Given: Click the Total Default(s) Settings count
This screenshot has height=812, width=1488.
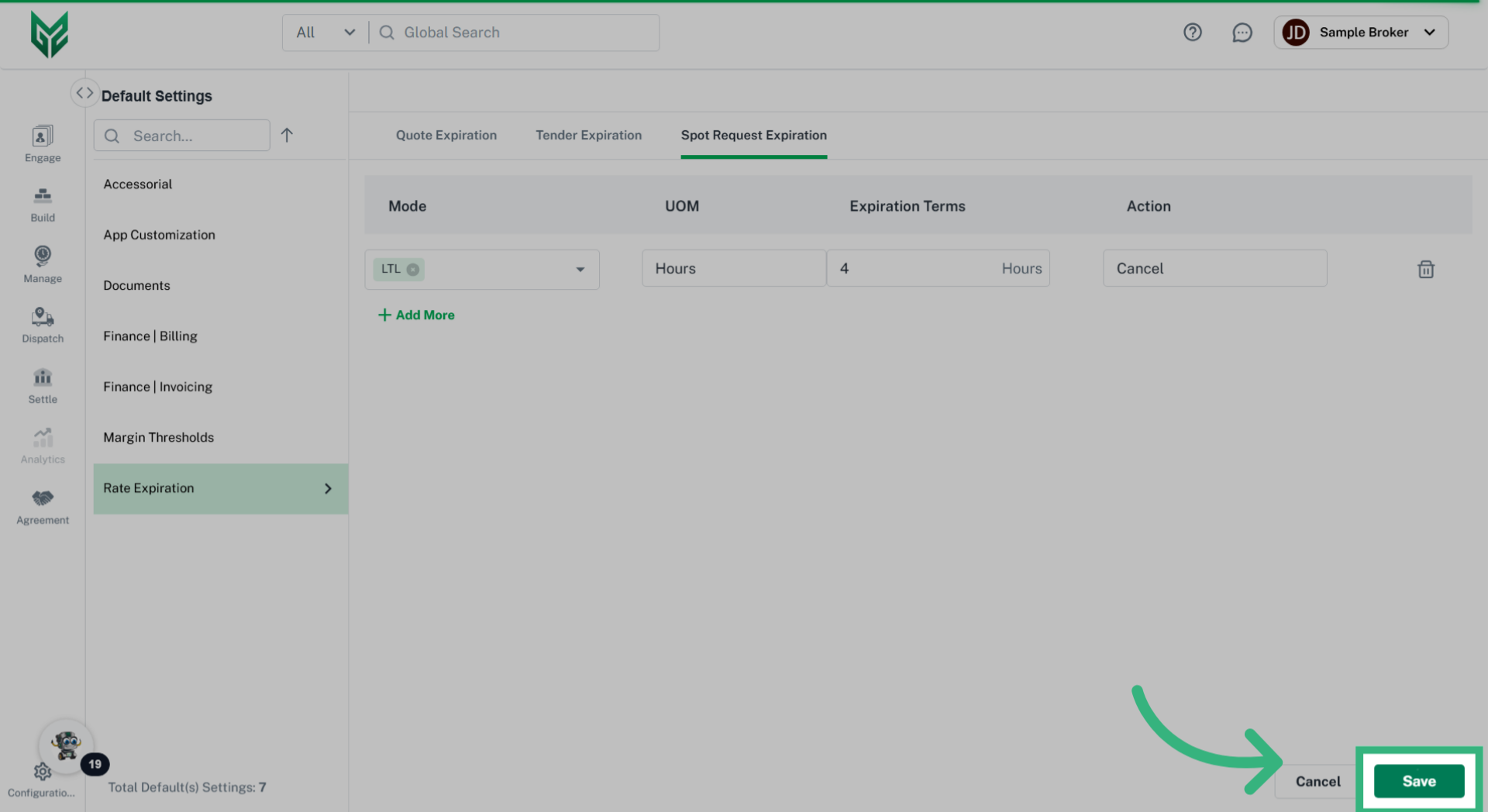Looking at the screenshot, I should 187,787.
